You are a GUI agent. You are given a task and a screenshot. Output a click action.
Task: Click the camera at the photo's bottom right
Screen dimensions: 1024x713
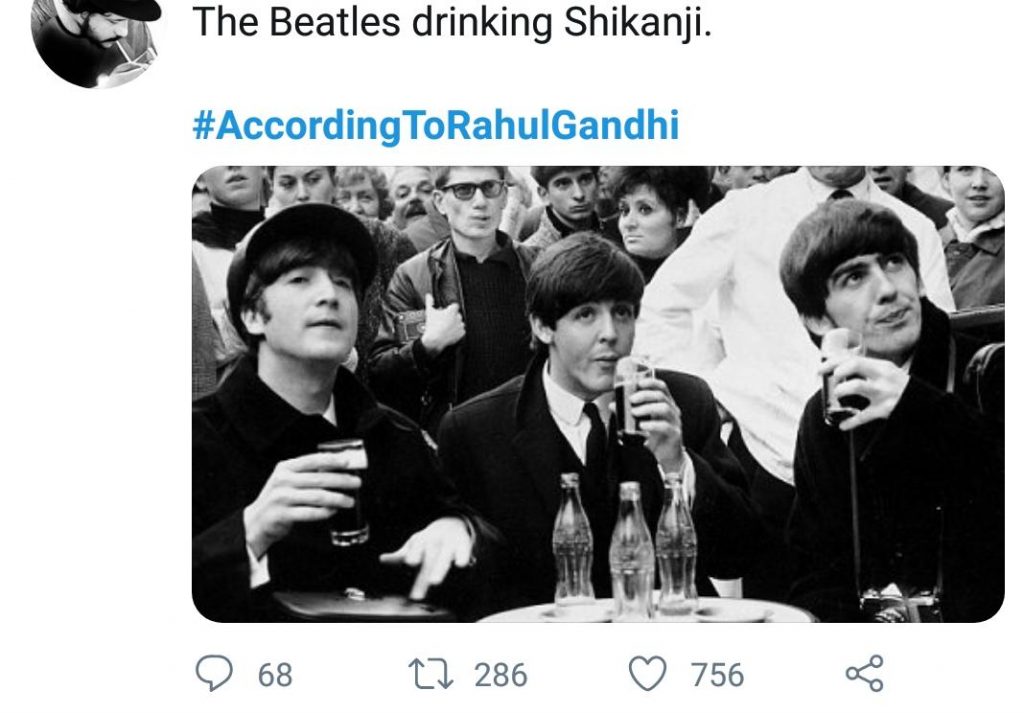895,603
